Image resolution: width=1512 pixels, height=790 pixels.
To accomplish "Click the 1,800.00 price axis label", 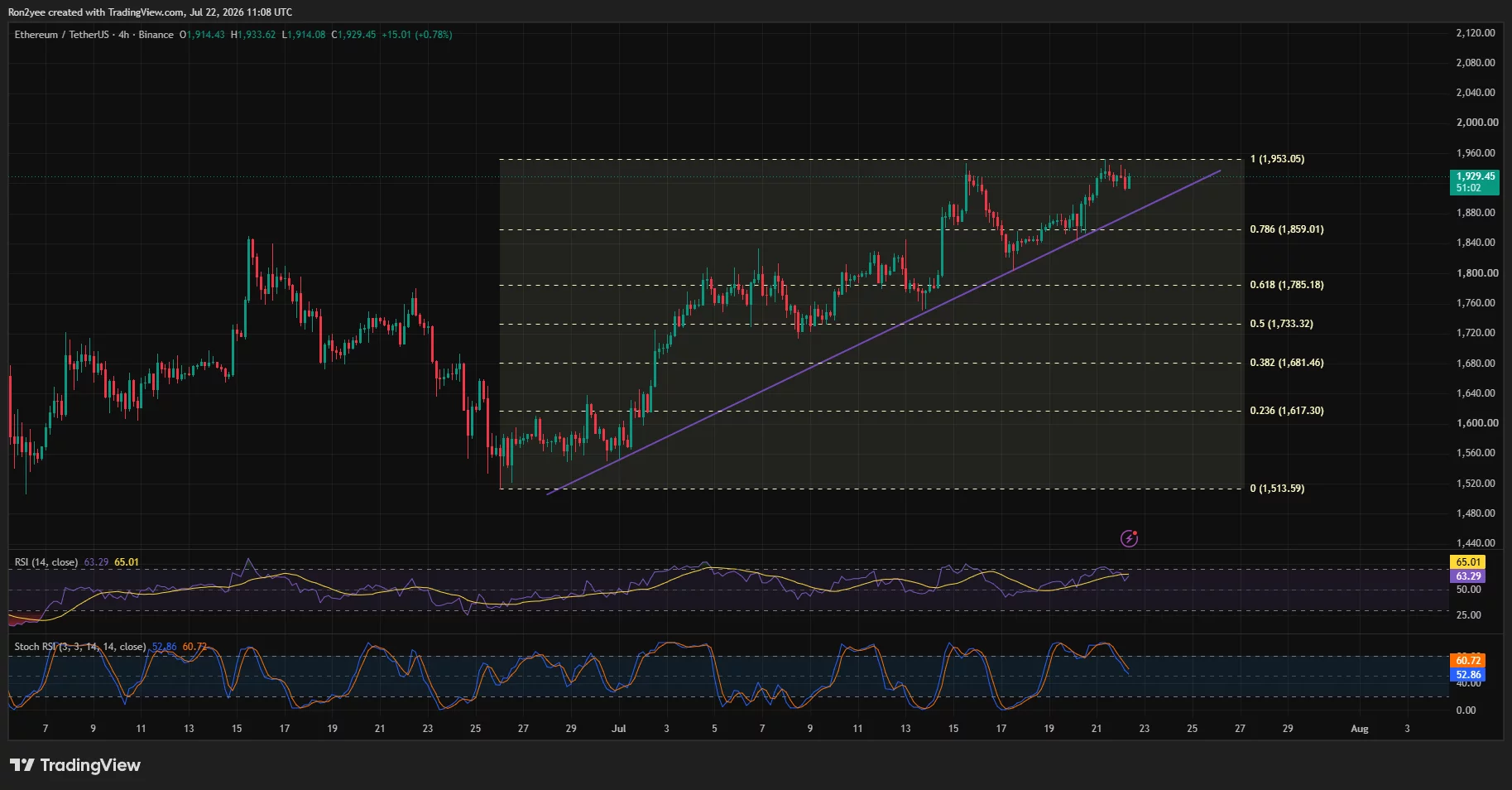I will pos(1477,273).
